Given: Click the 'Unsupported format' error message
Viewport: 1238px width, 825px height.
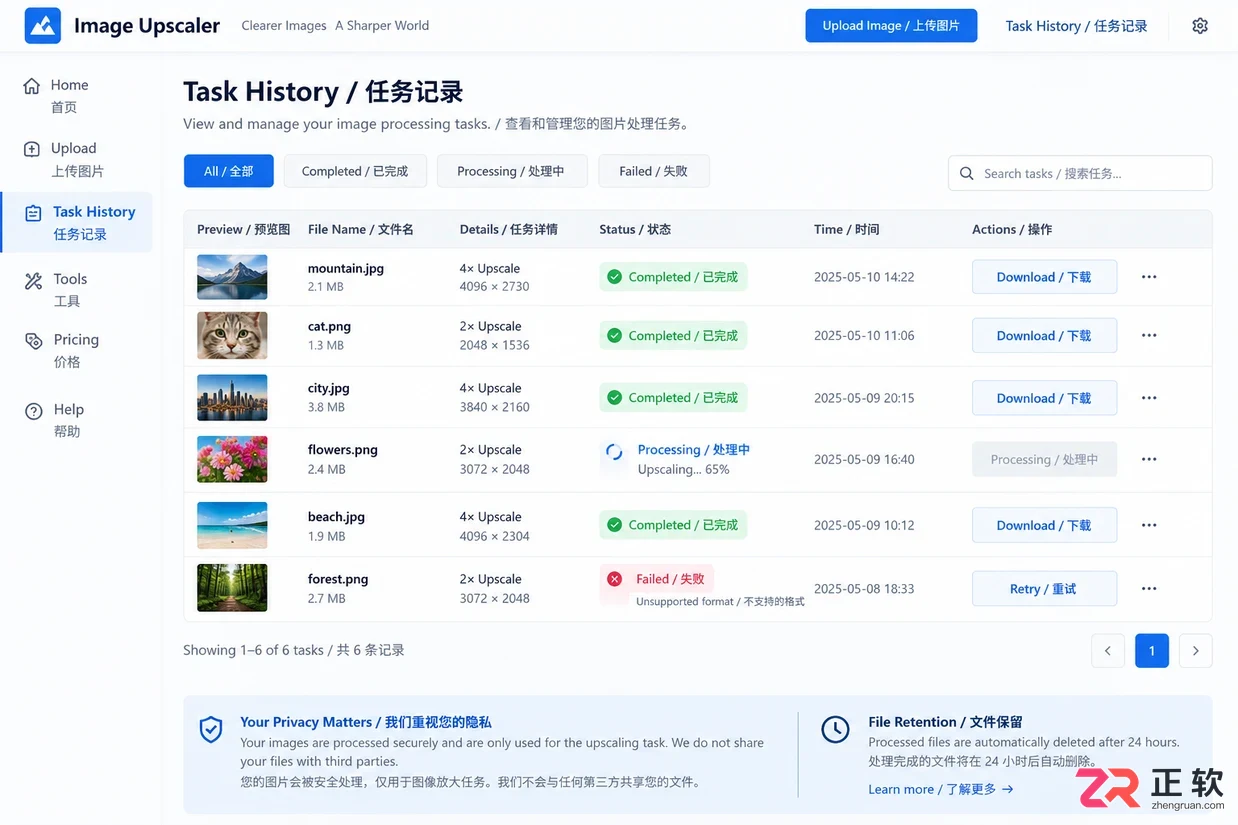Looking at the screenshot, I should pos(720,602).
